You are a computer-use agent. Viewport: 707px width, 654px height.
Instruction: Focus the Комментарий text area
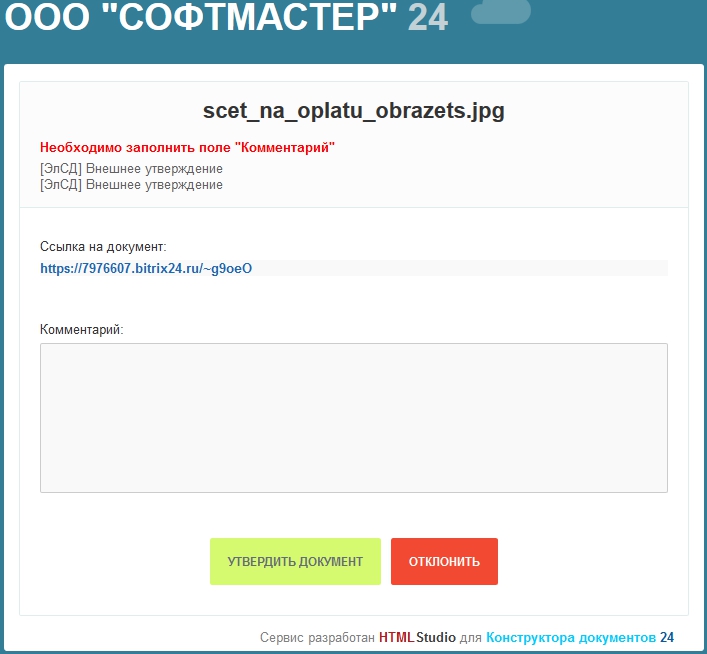coord(353,417)
